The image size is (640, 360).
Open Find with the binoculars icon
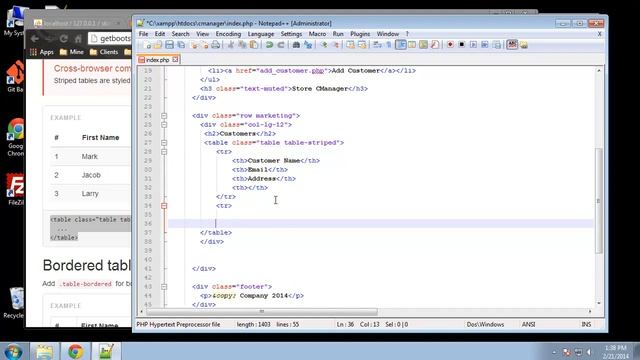click(x=296, y=45)
